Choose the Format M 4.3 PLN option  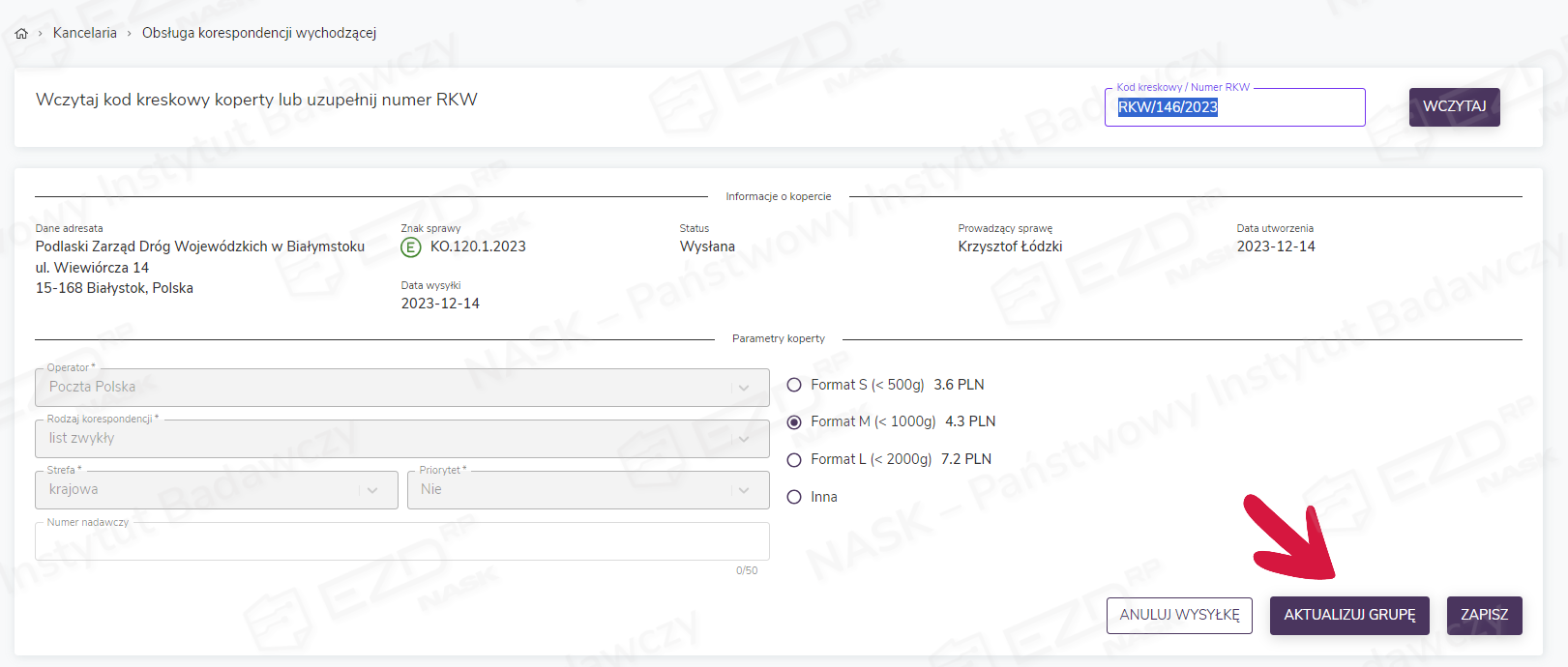tap(794, 422)
